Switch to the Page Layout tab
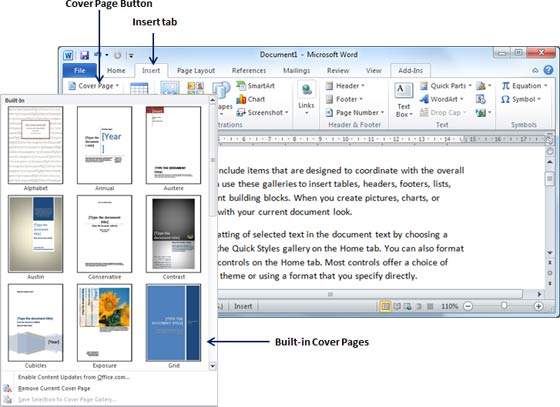The width and height of the screenshot is (560, 407). pyautogui.click(x=196, y=71)
